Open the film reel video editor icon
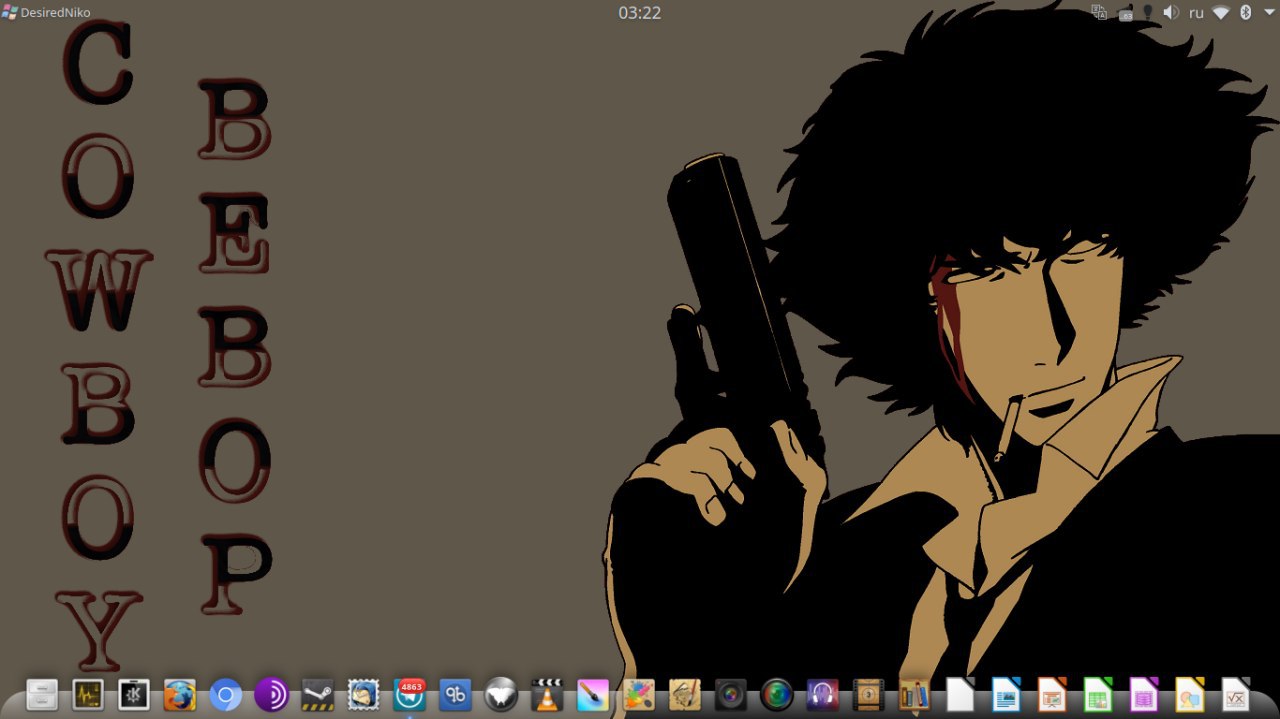This screenshot has width=1280, height=719. (x=869, y=694)
